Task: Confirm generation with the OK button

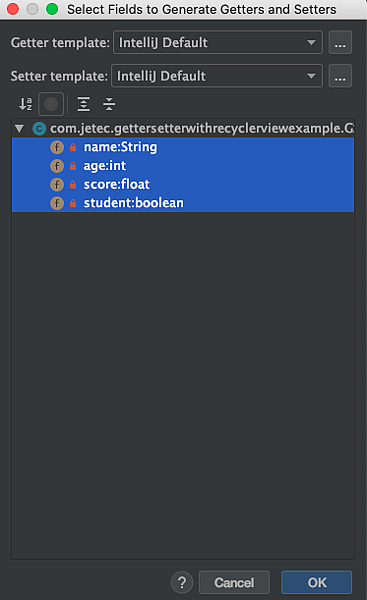Action: click(x=317, y=582)
